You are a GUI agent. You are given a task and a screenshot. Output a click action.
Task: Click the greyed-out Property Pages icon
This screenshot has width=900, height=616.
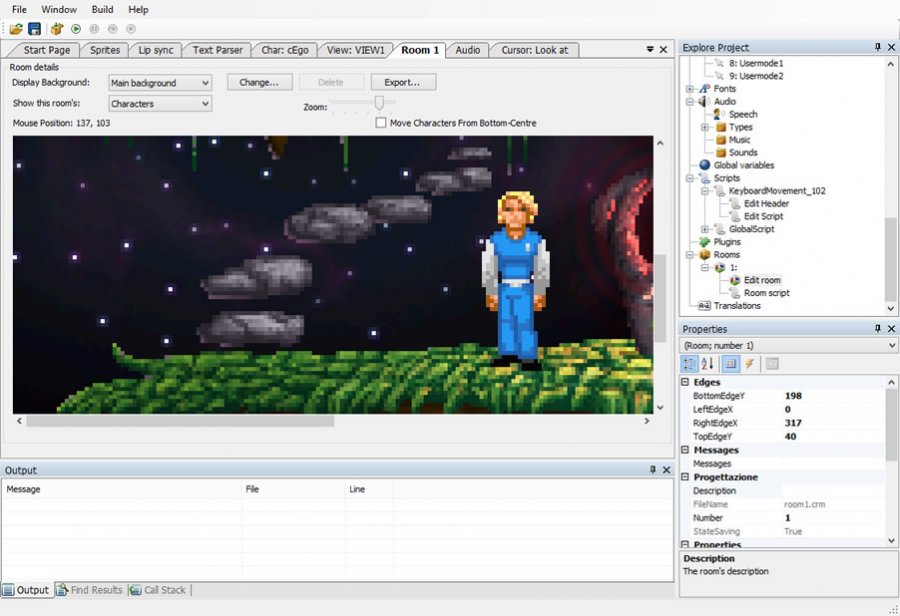[772, 363]
